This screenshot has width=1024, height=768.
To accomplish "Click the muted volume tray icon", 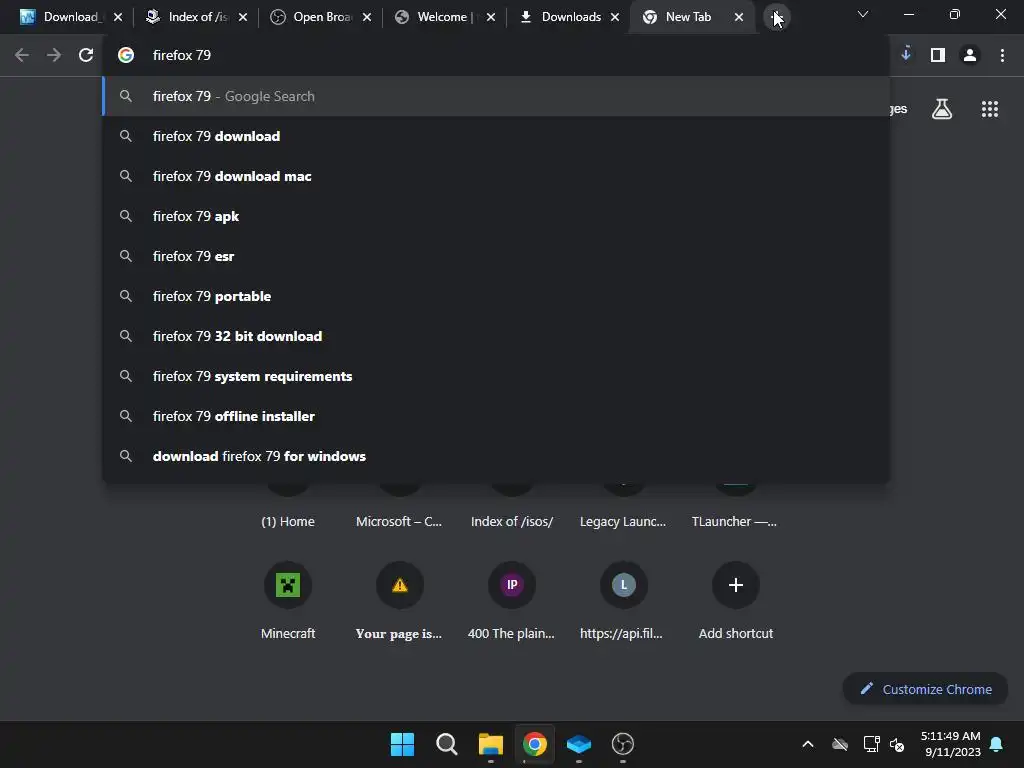I will [x=897, y=744].
